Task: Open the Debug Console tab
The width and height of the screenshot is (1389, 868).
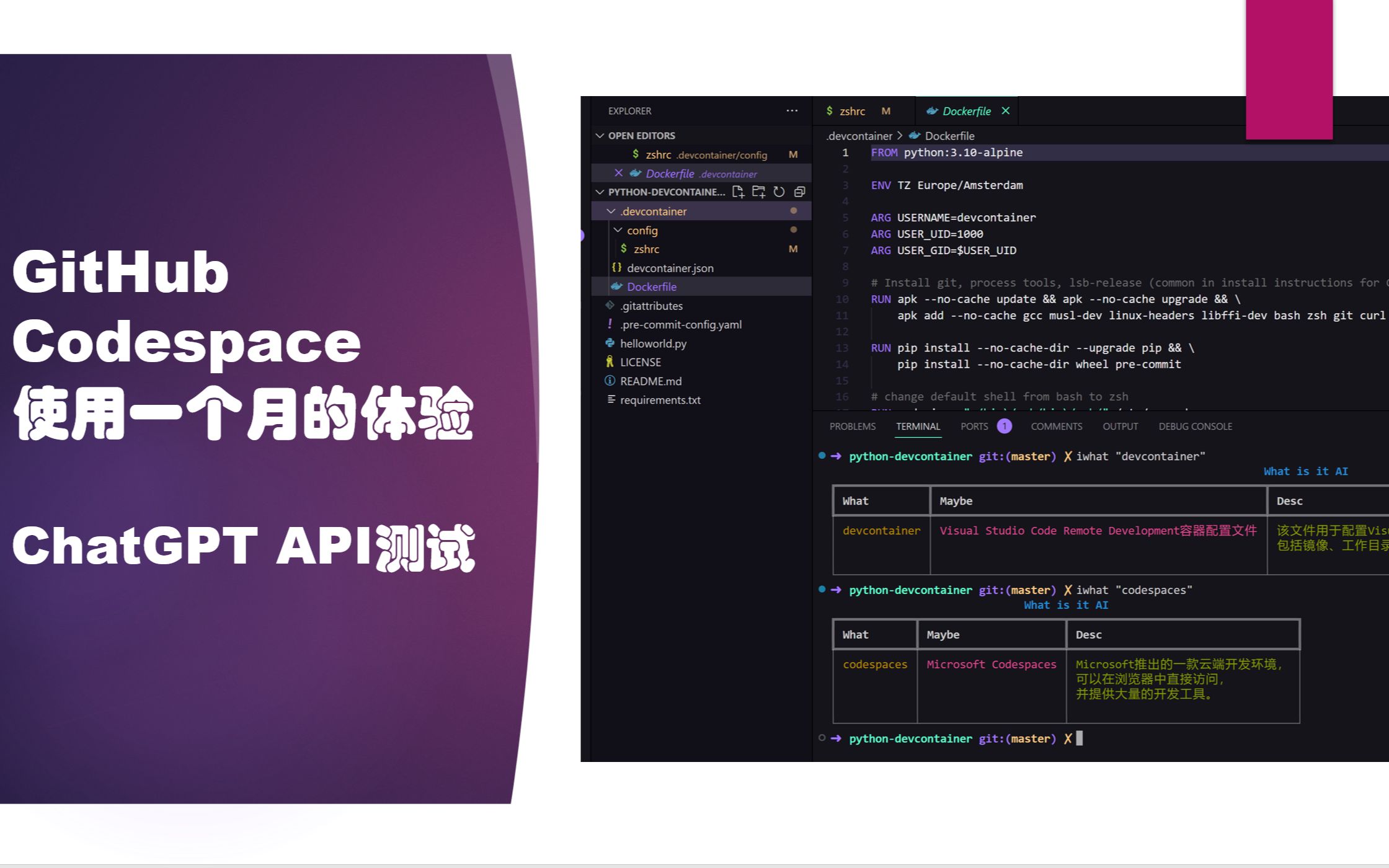Action: click(x=1195, y=427)
